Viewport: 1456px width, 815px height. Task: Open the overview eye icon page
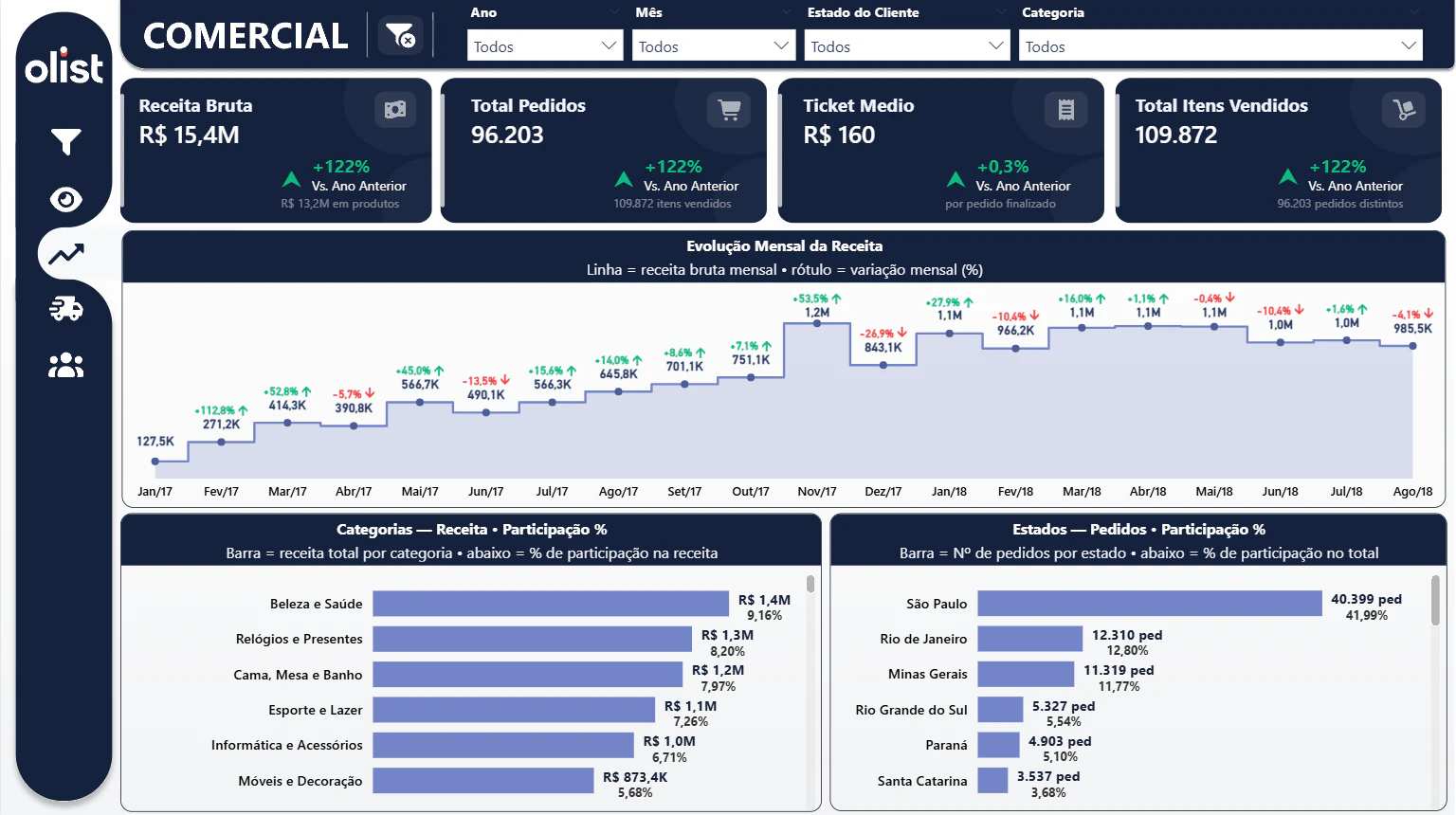click(x=65, y=199)
